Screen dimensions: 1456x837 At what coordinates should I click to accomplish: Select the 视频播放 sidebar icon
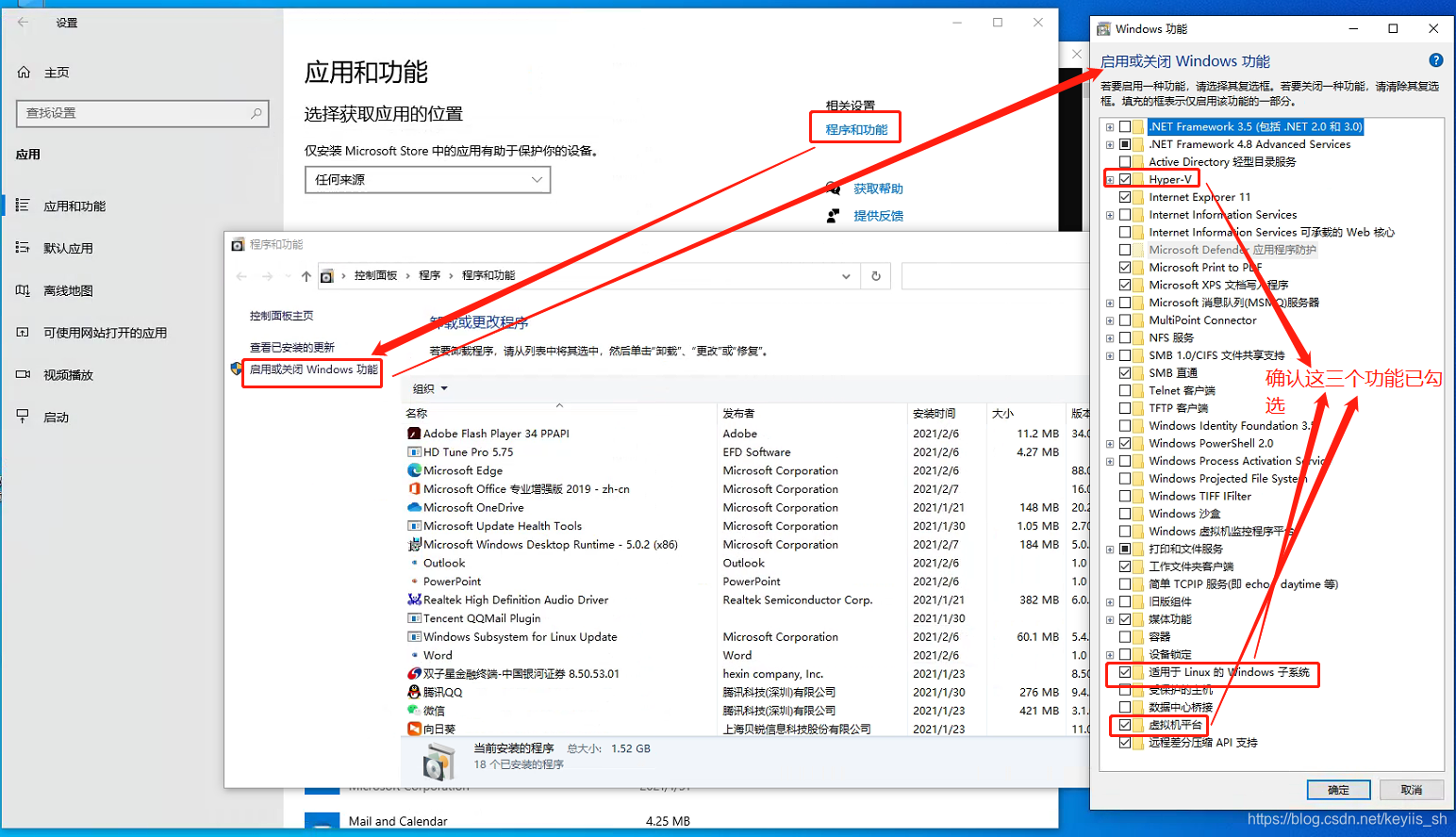23,374
